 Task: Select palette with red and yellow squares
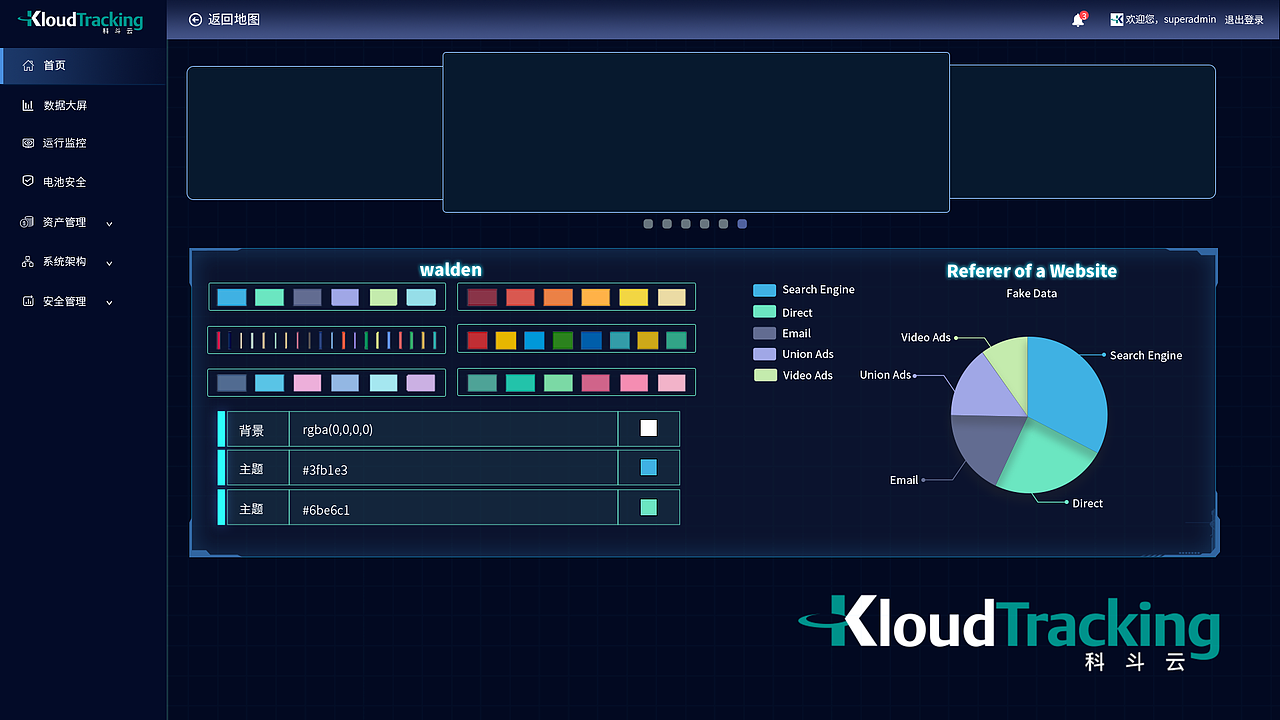point(576,340)
